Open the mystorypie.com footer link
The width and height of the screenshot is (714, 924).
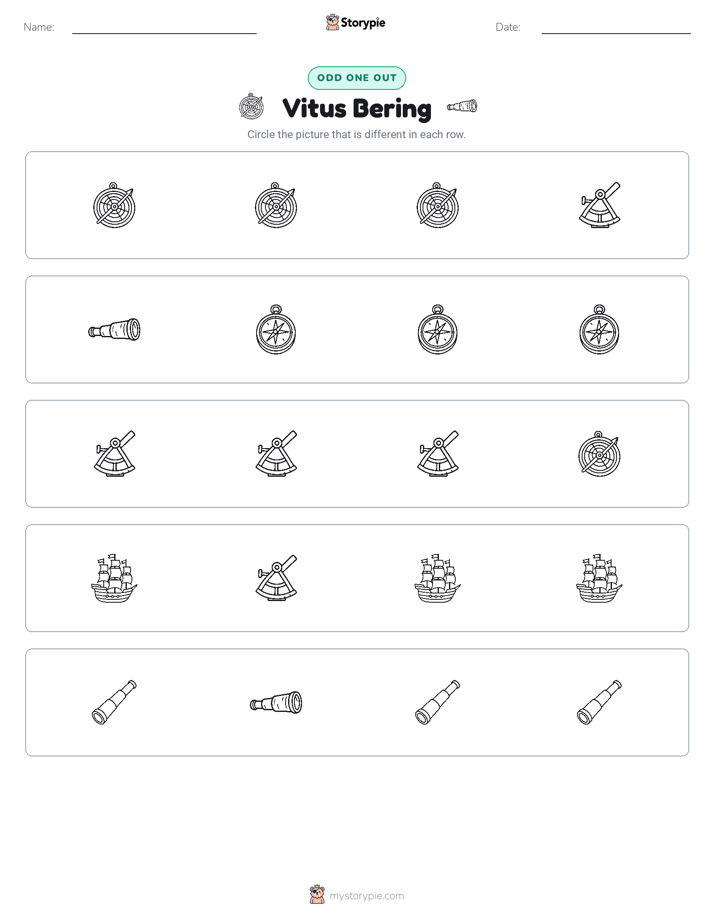[x=357, y=896]
